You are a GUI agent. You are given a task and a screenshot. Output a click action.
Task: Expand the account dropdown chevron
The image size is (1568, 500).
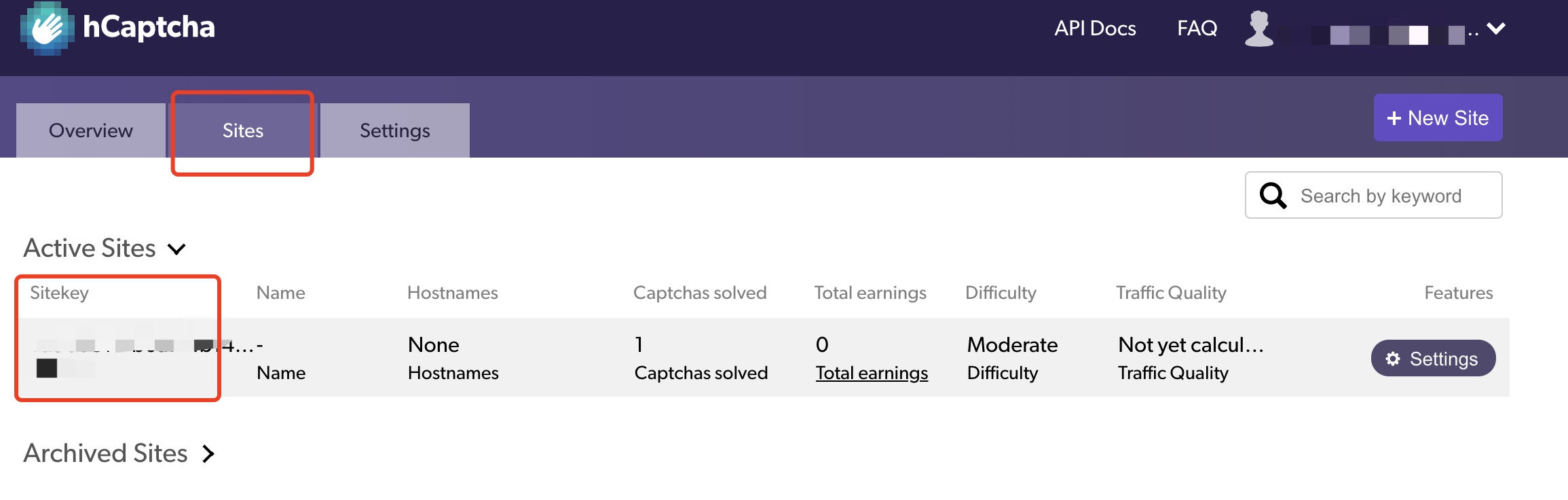1496,29
